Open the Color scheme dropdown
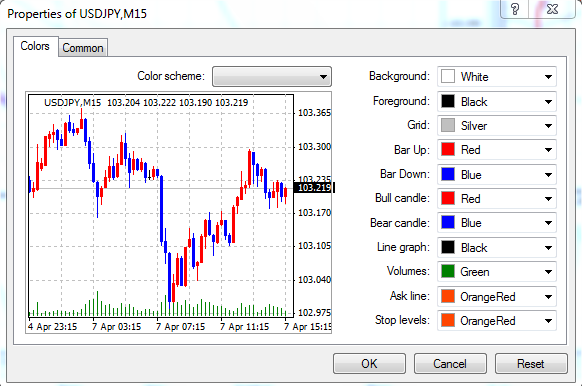 pyautogui.click(x=272, y=77)
